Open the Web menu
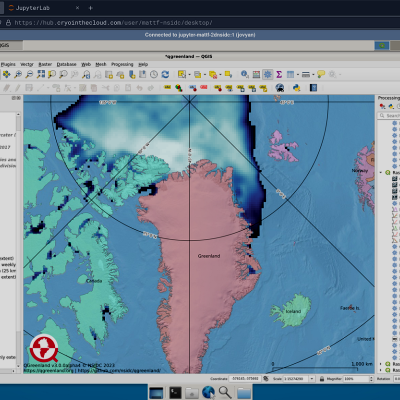 click(86, 64)
